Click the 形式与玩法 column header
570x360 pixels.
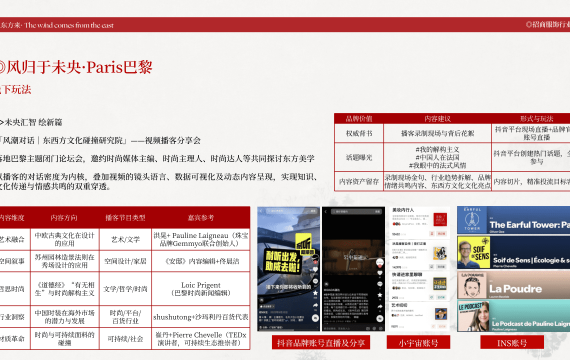[x=537, y=119]
